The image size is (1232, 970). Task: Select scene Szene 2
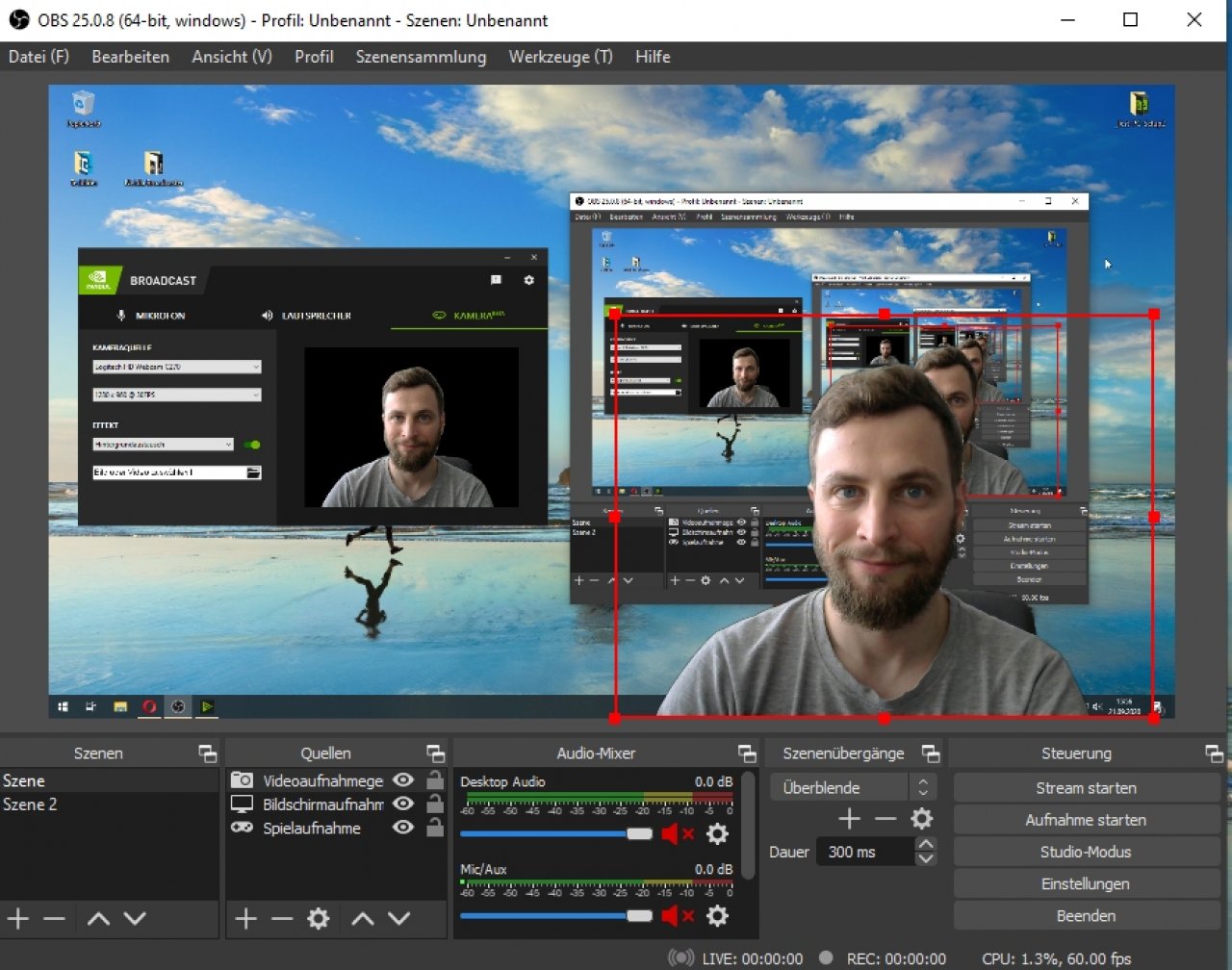[109, 804]
